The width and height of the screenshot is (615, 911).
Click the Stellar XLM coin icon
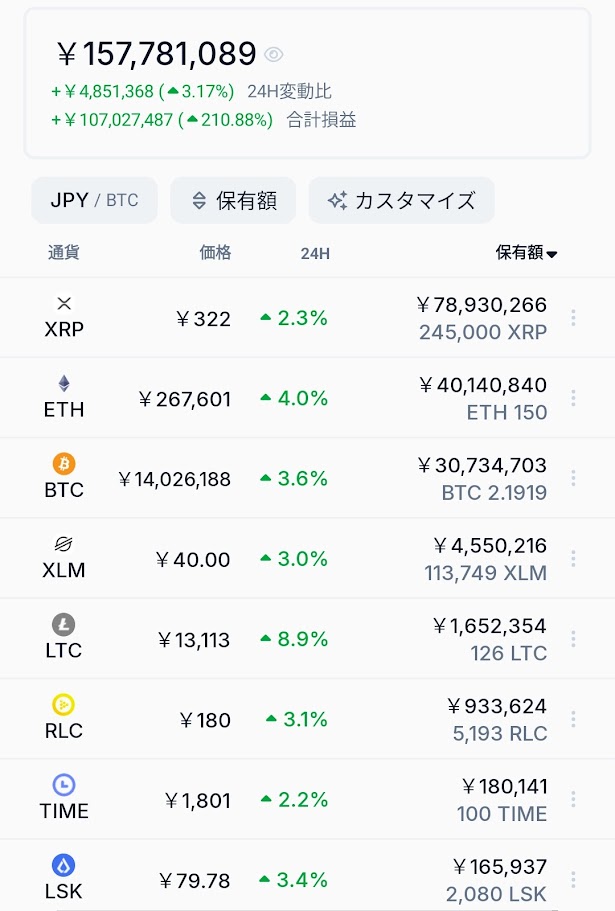pyautogui.click(x=64, y=544)
